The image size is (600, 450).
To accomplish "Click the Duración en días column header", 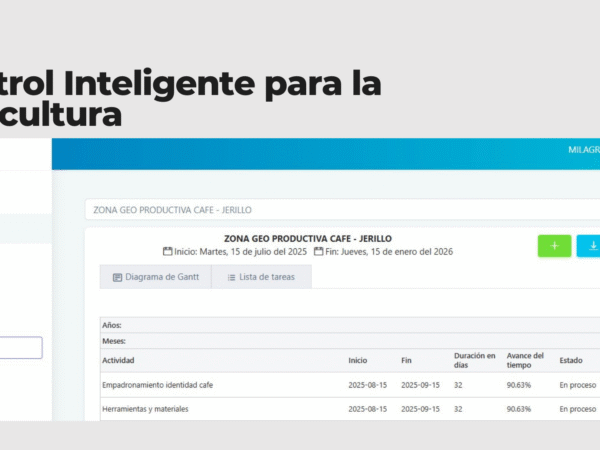I will pyautogui.click(x=474, y=360).
